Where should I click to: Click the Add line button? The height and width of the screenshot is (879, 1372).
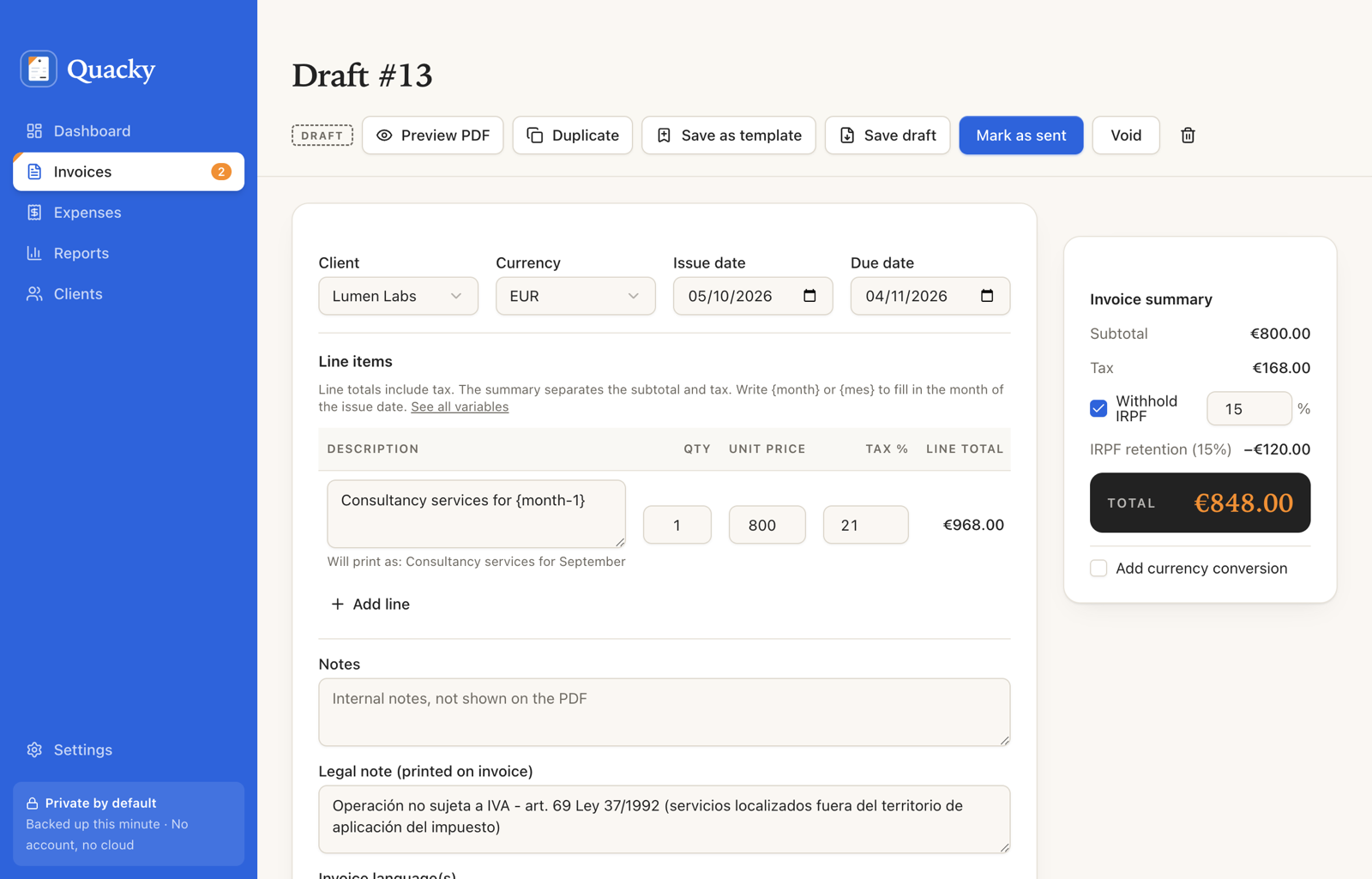[x=370, y=604]
